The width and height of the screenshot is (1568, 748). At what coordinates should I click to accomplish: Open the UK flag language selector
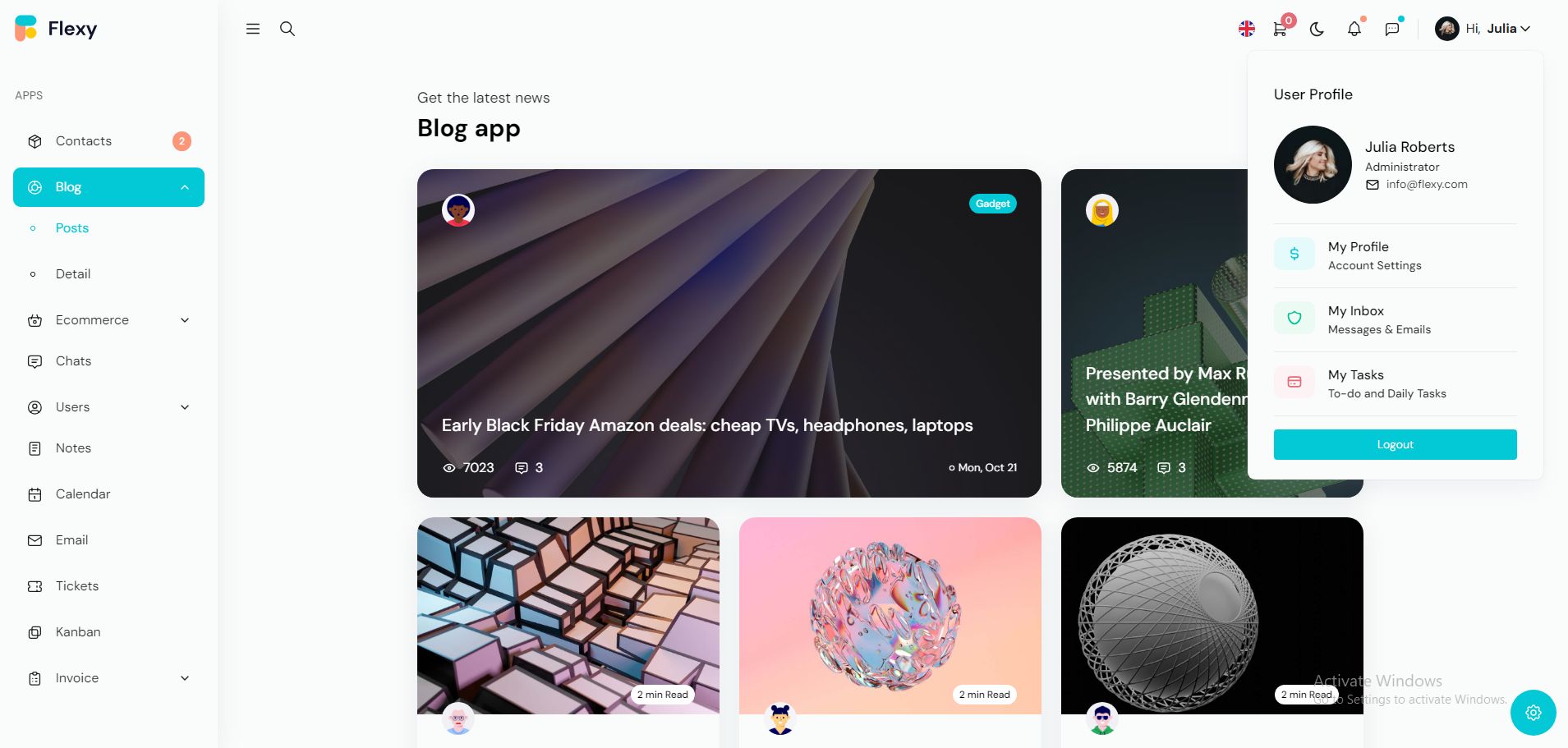tap(1247, 29)
